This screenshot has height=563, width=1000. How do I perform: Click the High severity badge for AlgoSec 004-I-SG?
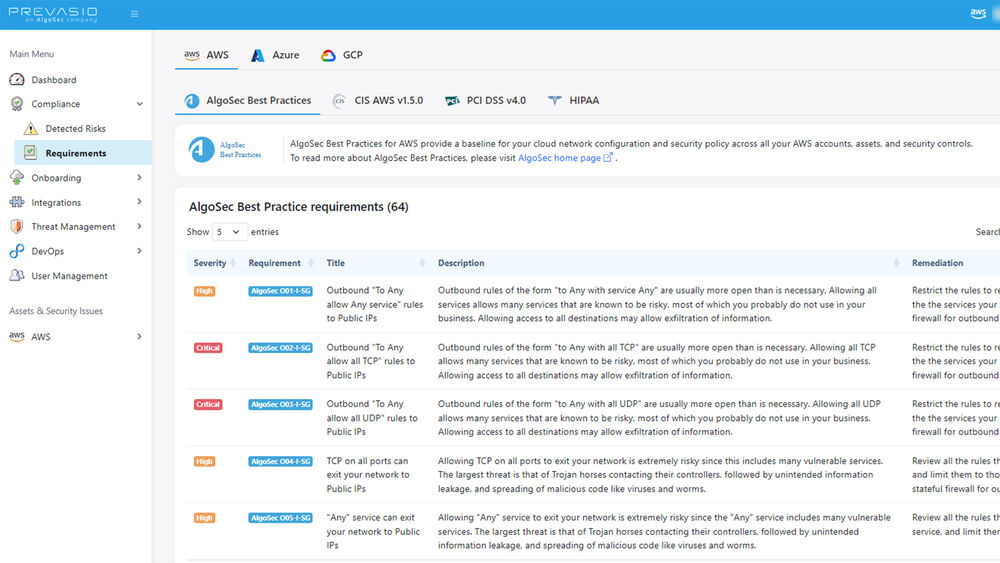(205, 461)
